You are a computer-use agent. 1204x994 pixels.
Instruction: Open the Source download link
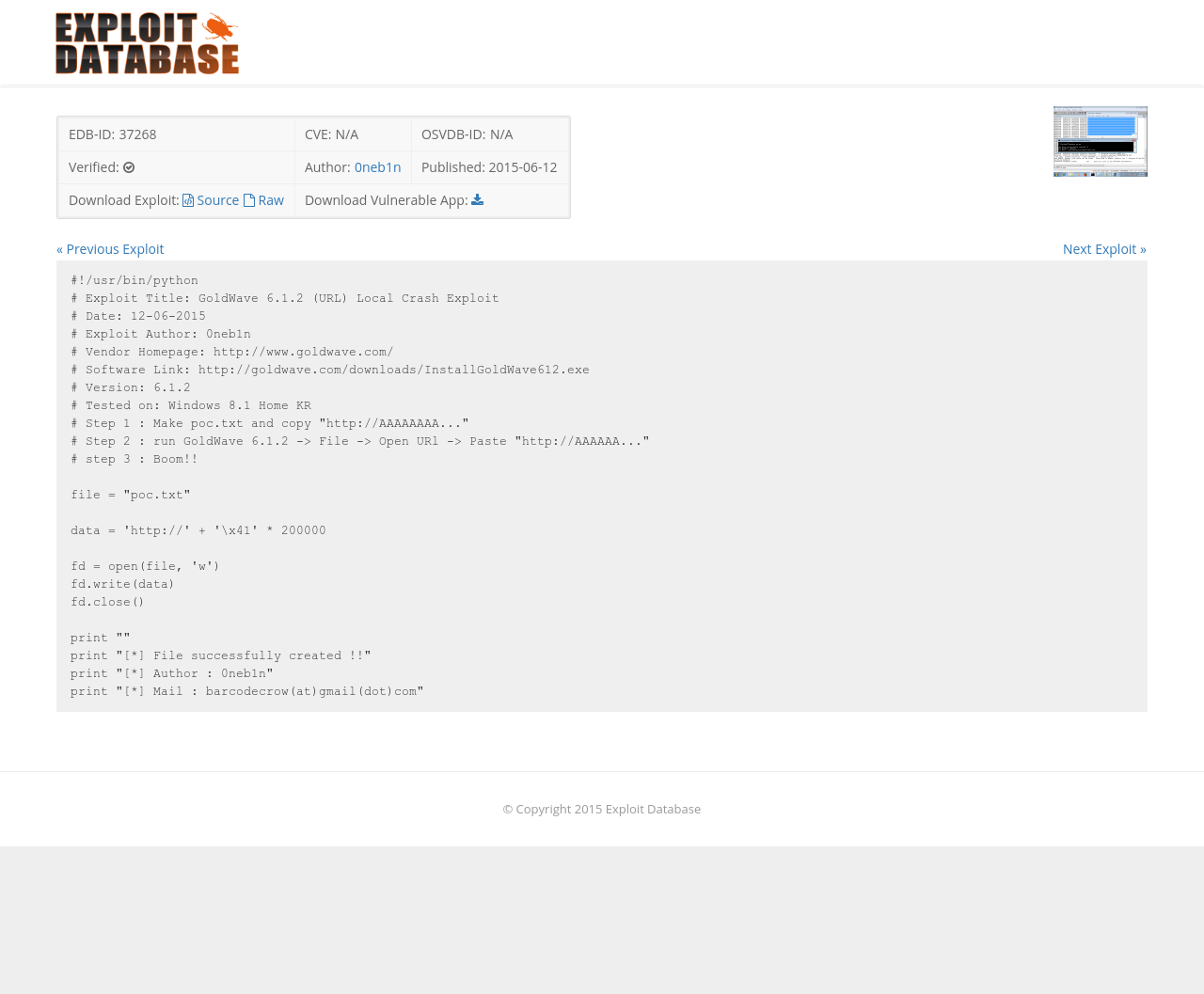click(217, 200)
